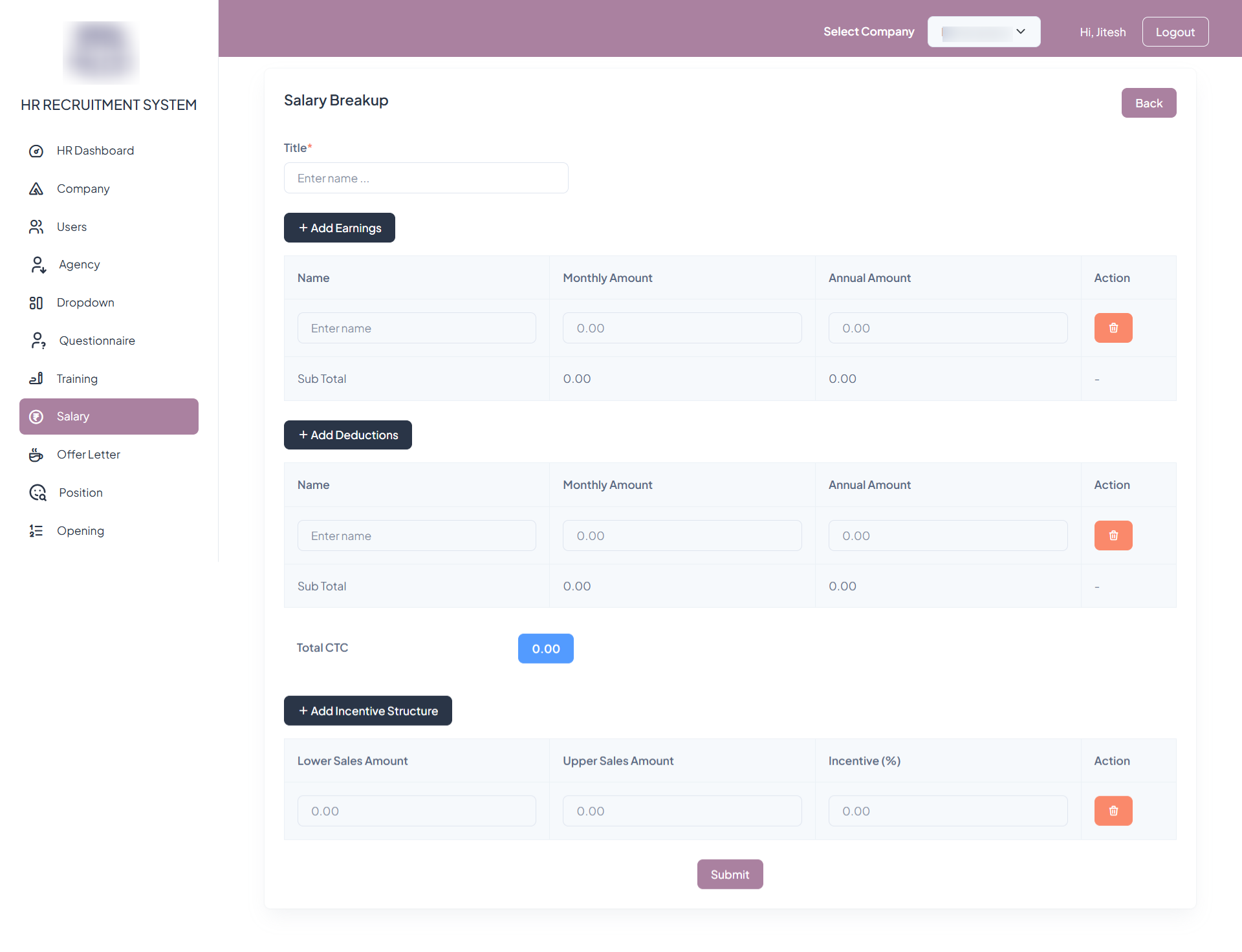Focus the Title input field
The width and height of the screenshot is (1242, 952).
426,178
